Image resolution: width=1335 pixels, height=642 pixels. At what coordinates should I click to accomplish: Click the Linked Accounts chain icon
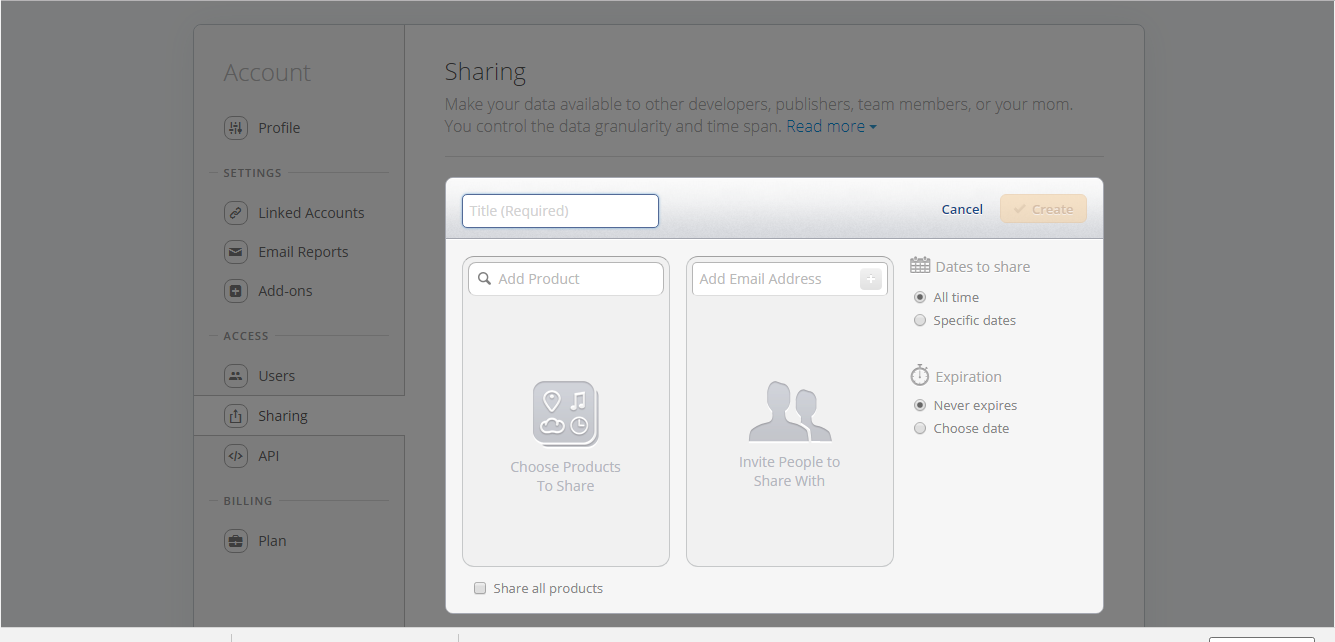pyautogui.click(x=235, y=213)
